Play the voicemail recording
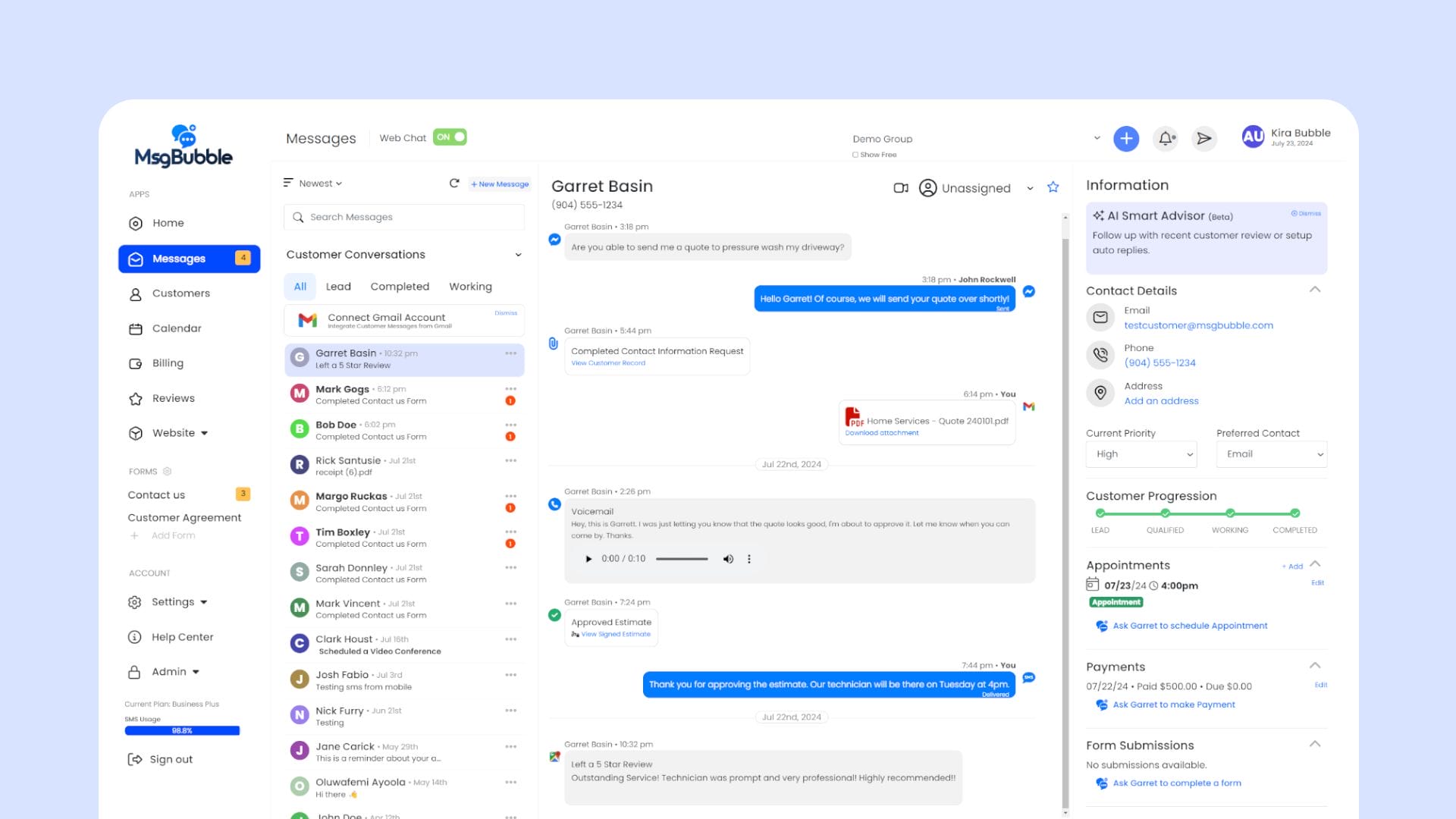 588,559
